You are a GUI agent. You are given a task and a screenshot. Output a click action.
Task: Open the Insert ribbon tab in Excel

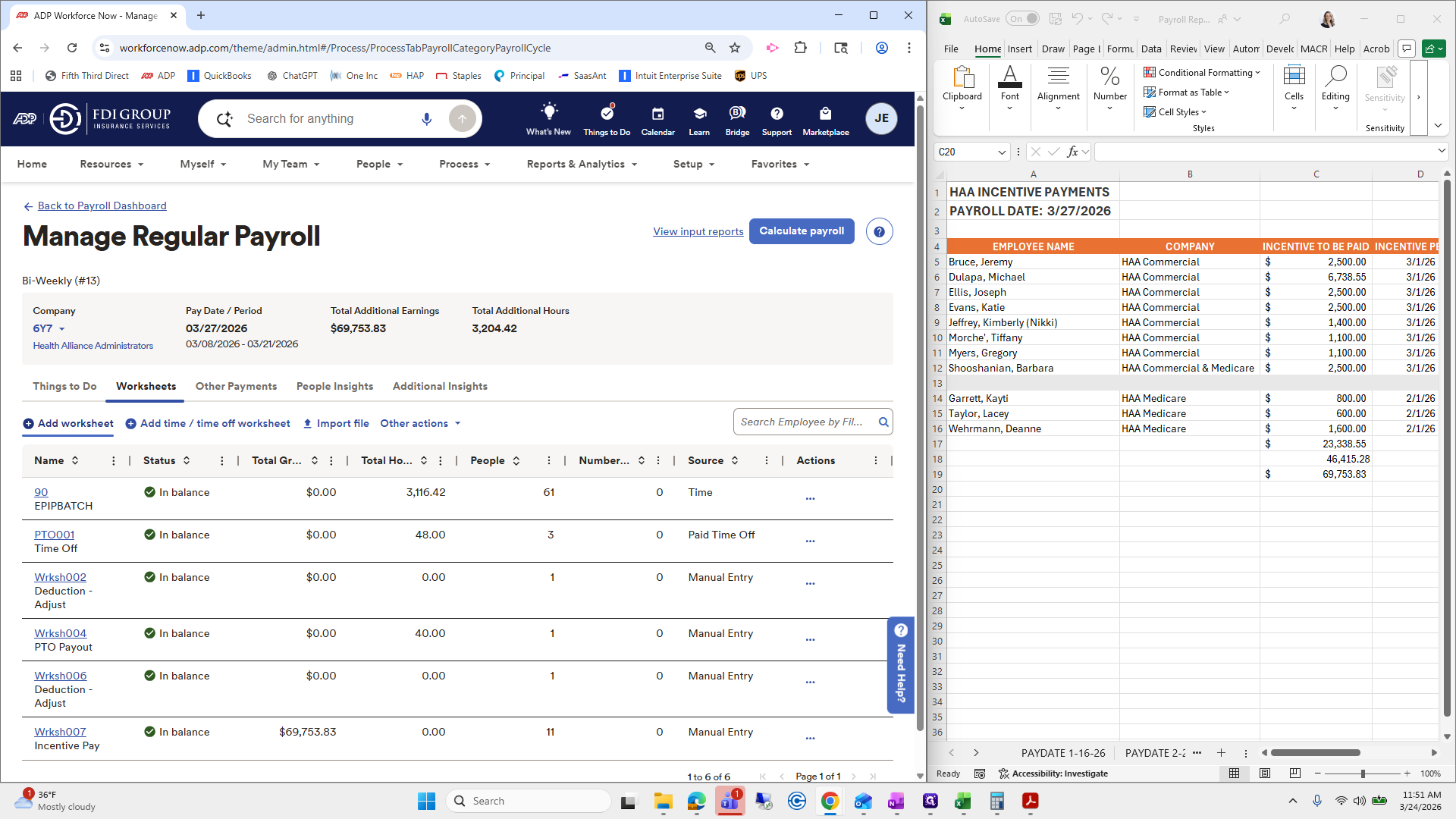[x=1020, y=49]
